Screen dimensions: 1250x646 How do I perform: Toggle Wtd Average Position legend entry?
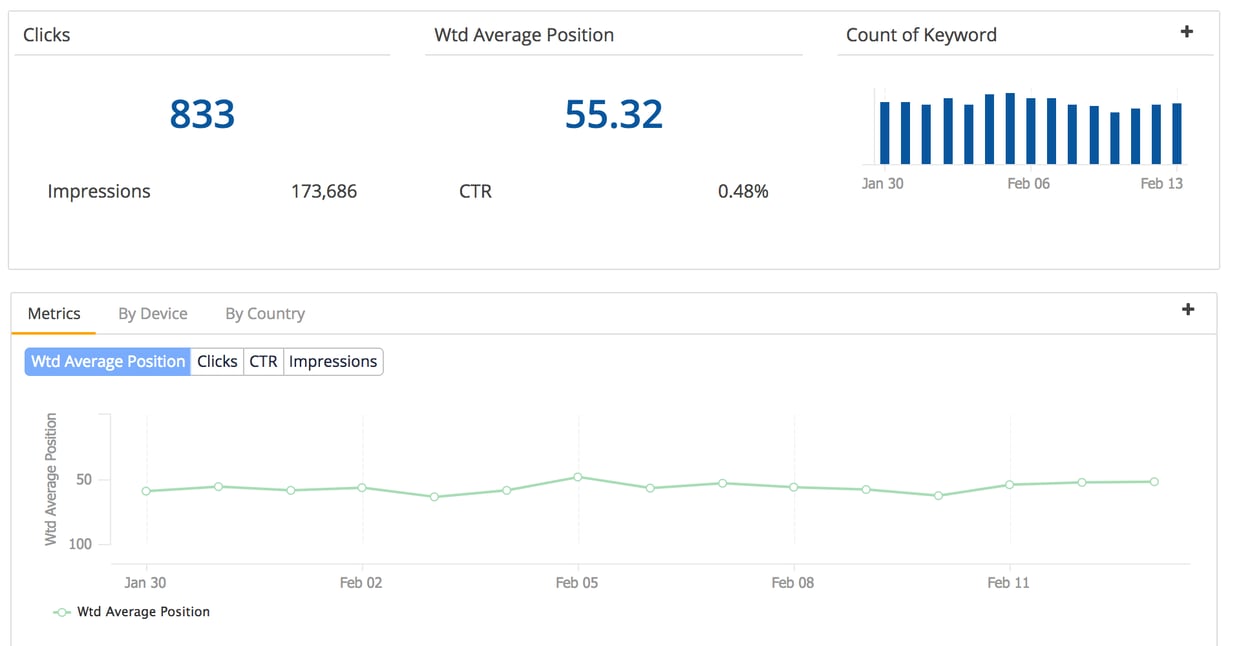(x=132, y=611)
